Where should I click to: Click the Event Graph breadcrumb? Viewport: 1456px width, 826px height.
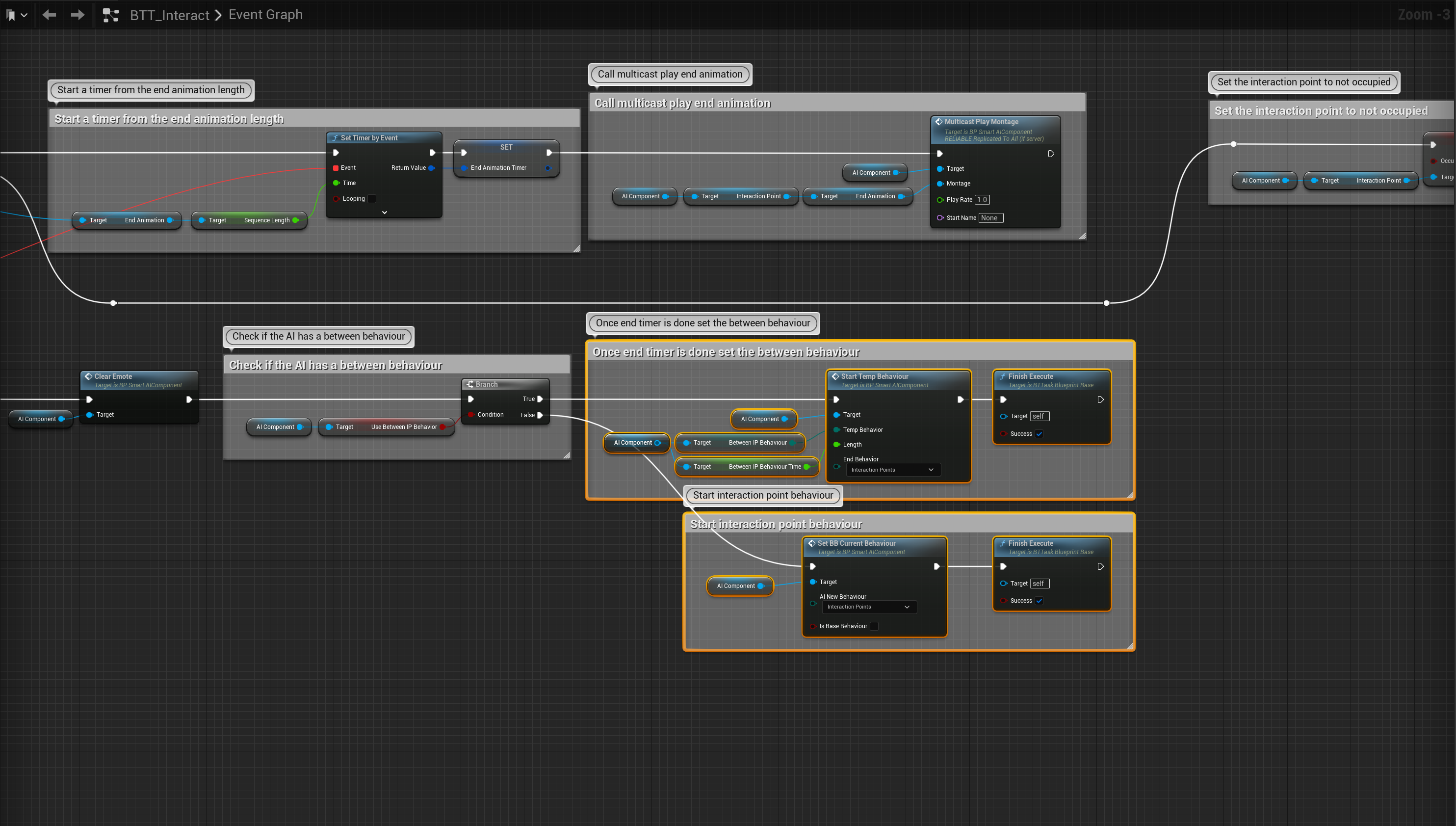[265, 15]
